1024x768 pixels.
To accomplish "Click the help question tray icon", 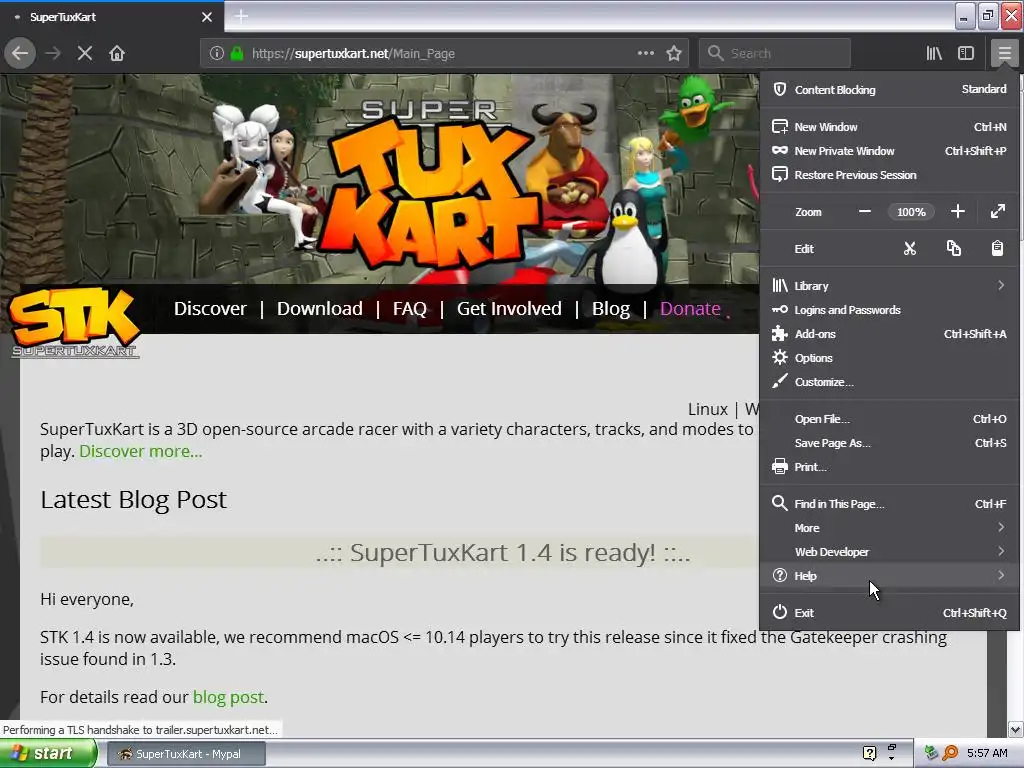I will click(x=869, y=753).
